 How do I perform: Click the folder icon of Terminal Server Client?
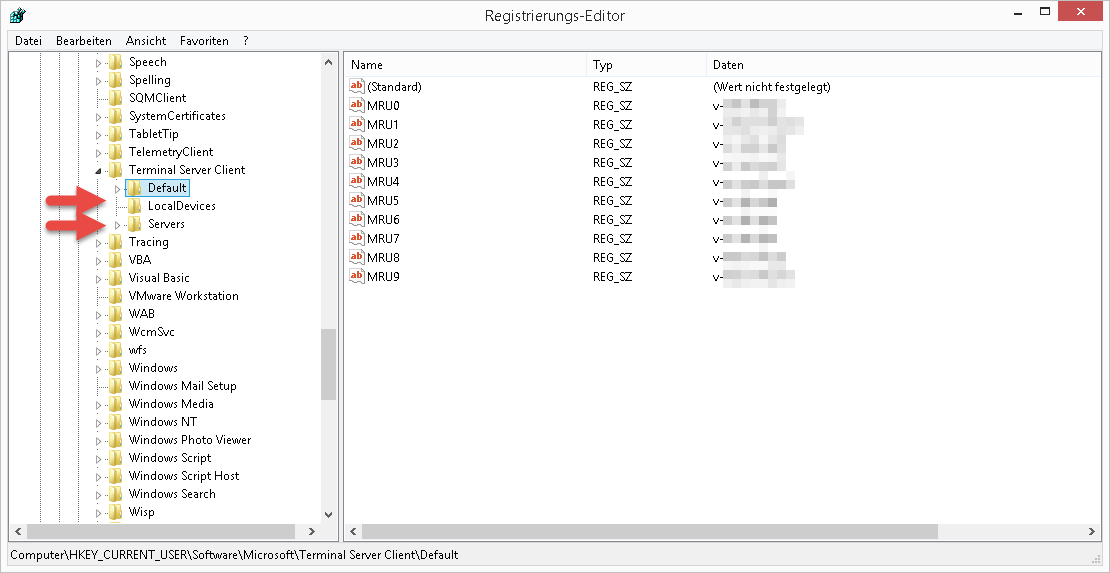click(x=115, y=170)
